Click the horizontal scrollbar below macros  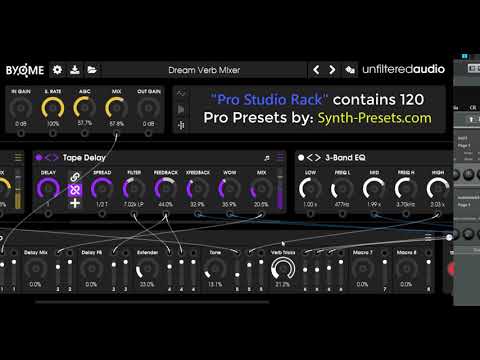(x=152, y=302)
